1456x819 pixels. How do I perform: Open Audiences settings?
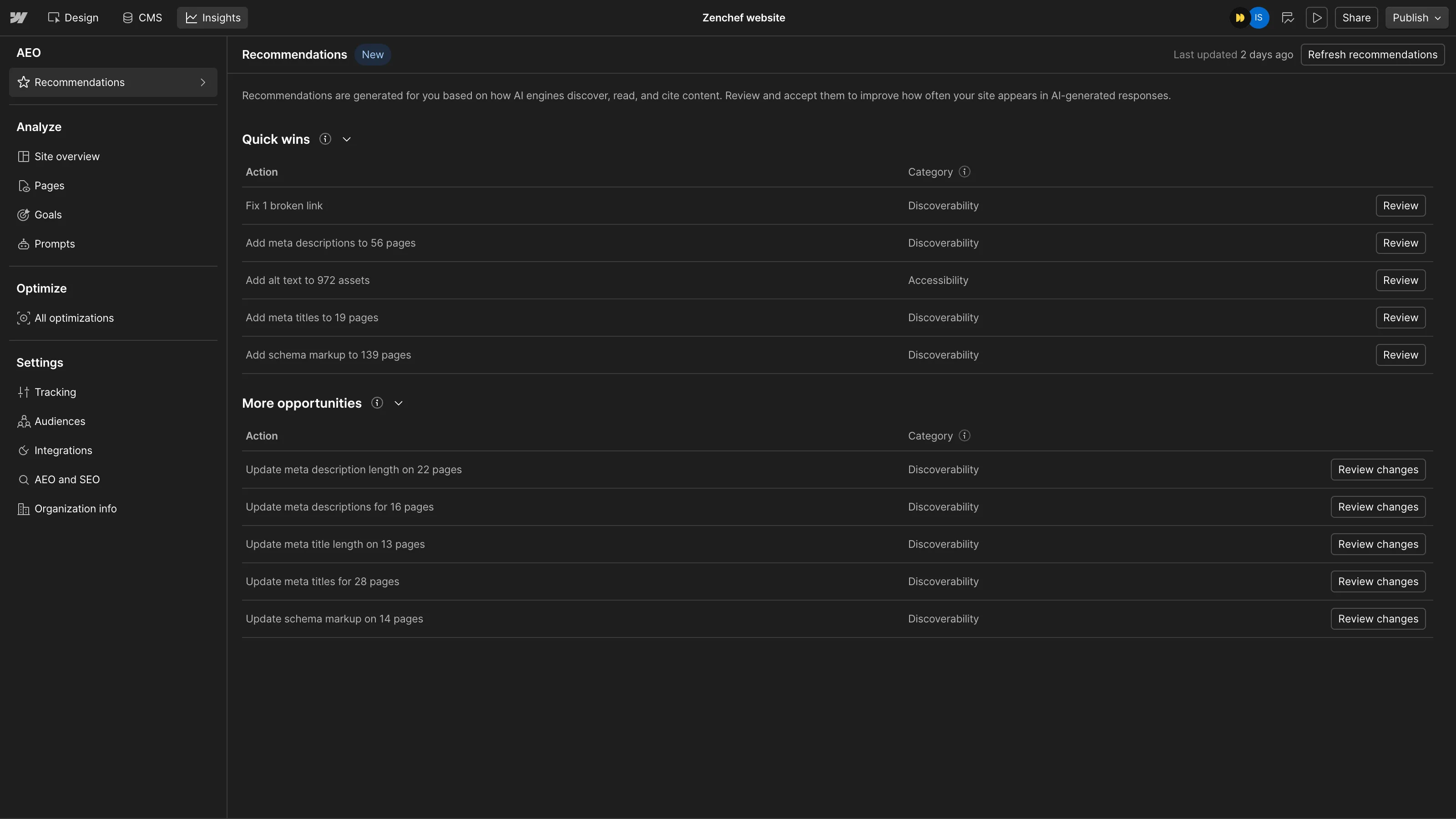click(x=113, y=422)
